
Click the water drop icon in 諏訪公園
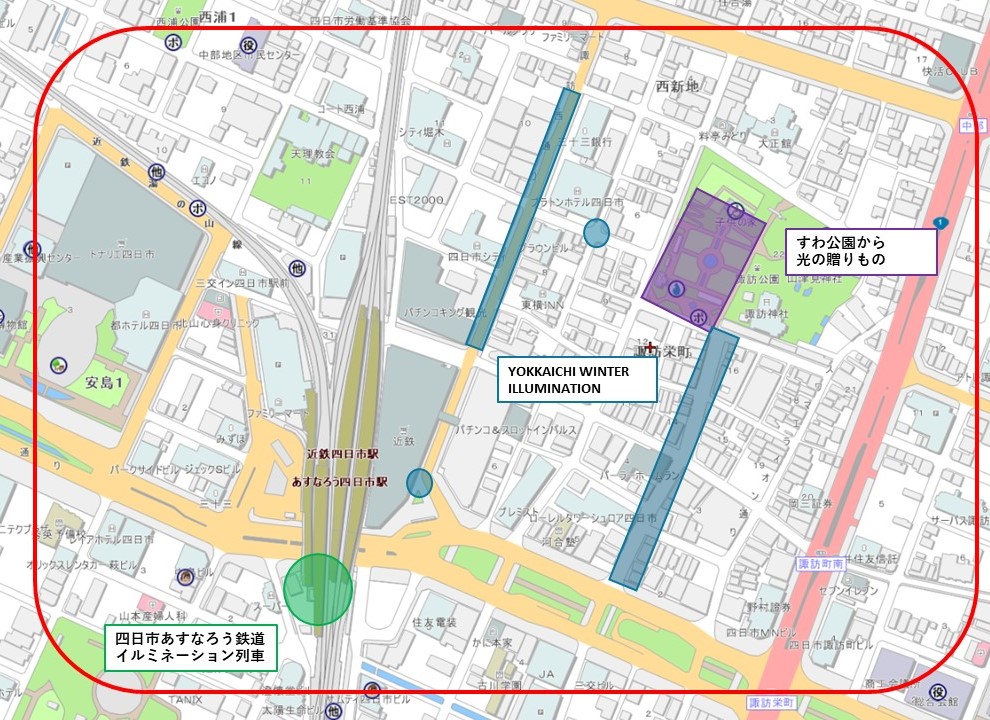[x=677, y=290]
